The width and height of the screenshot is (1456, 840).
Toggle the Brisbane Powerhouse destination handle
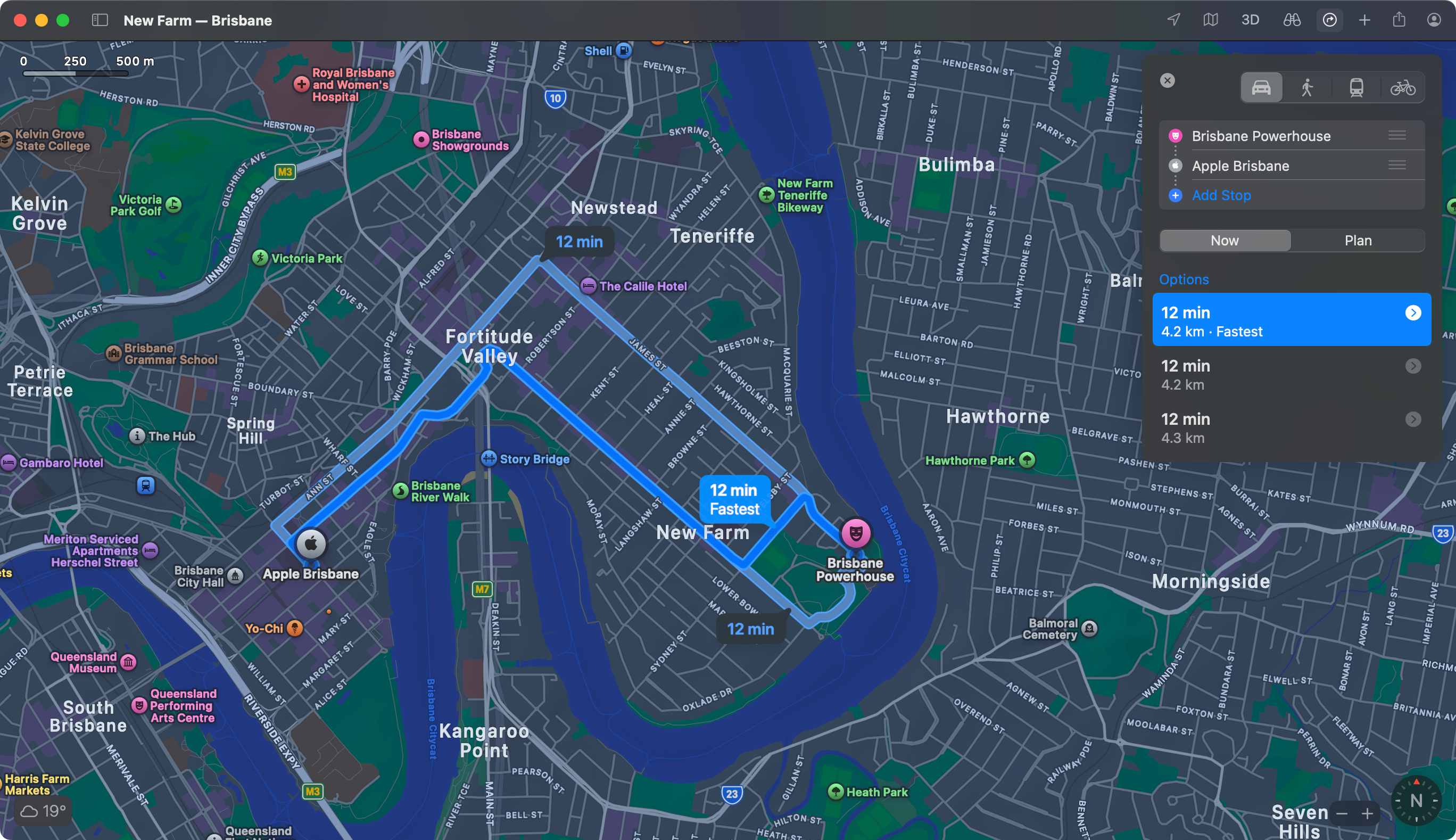[1398, 136]
